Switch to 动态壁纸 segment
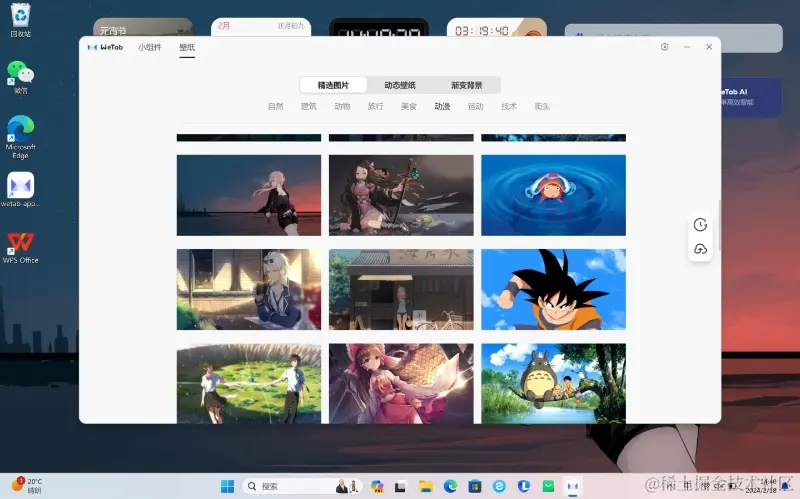 click(400, 85)
